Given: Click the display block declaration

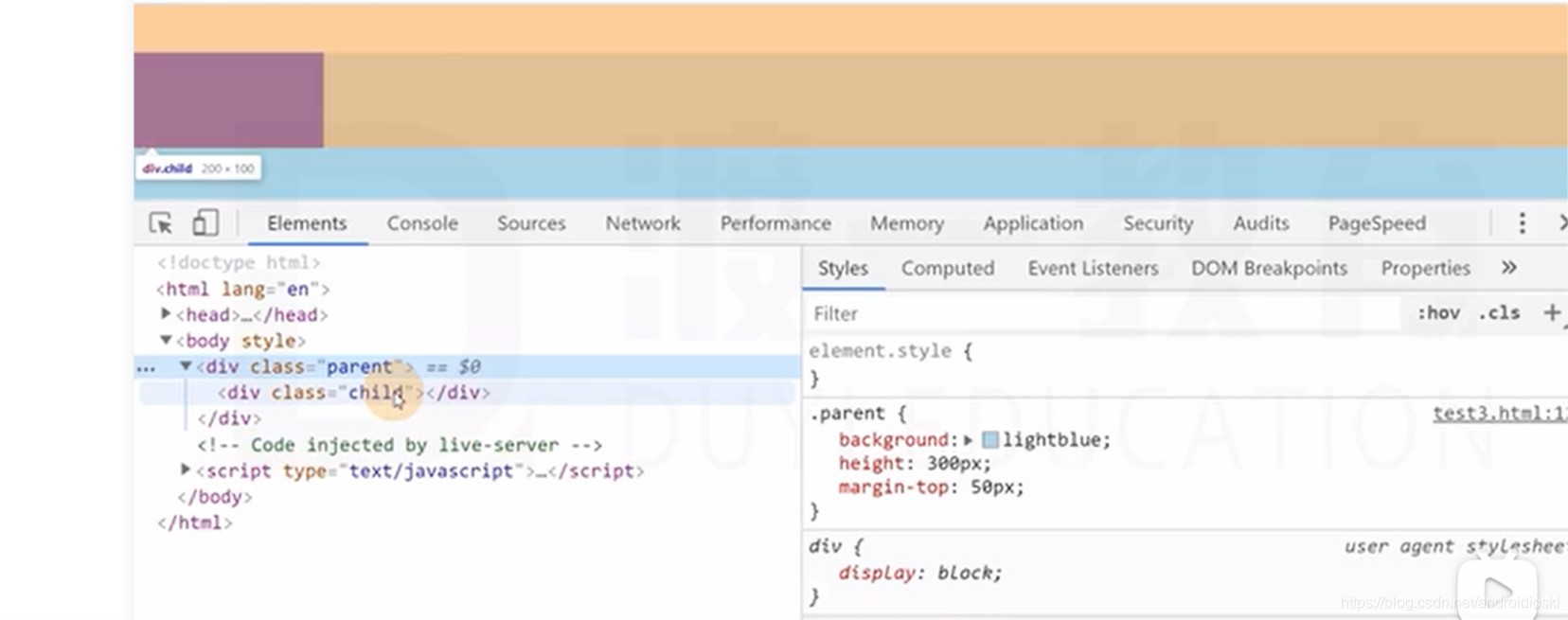Looking at the screenshot, I should click(919, 573).
